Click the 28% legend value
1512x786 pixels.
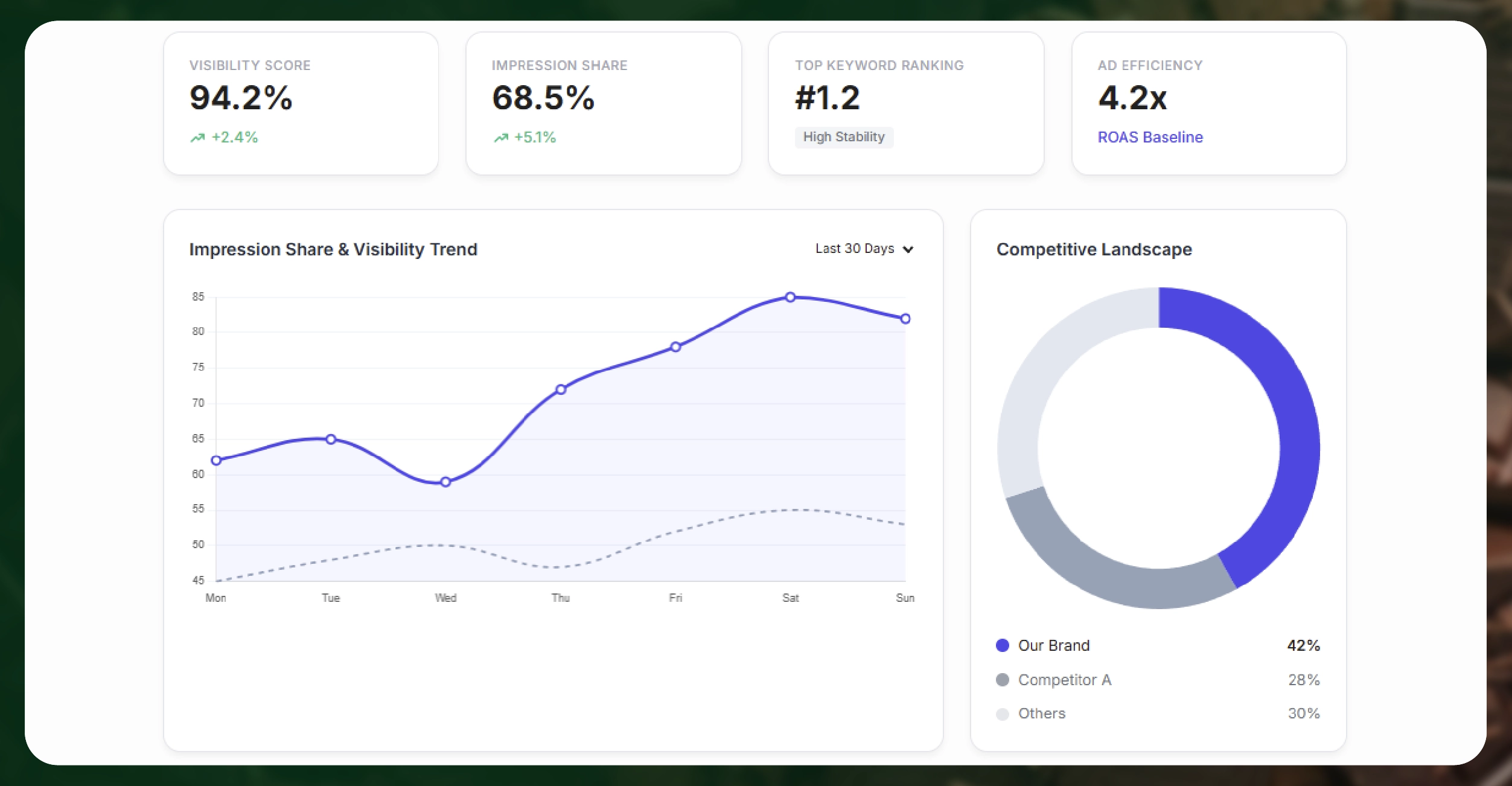coord(1304,680)
